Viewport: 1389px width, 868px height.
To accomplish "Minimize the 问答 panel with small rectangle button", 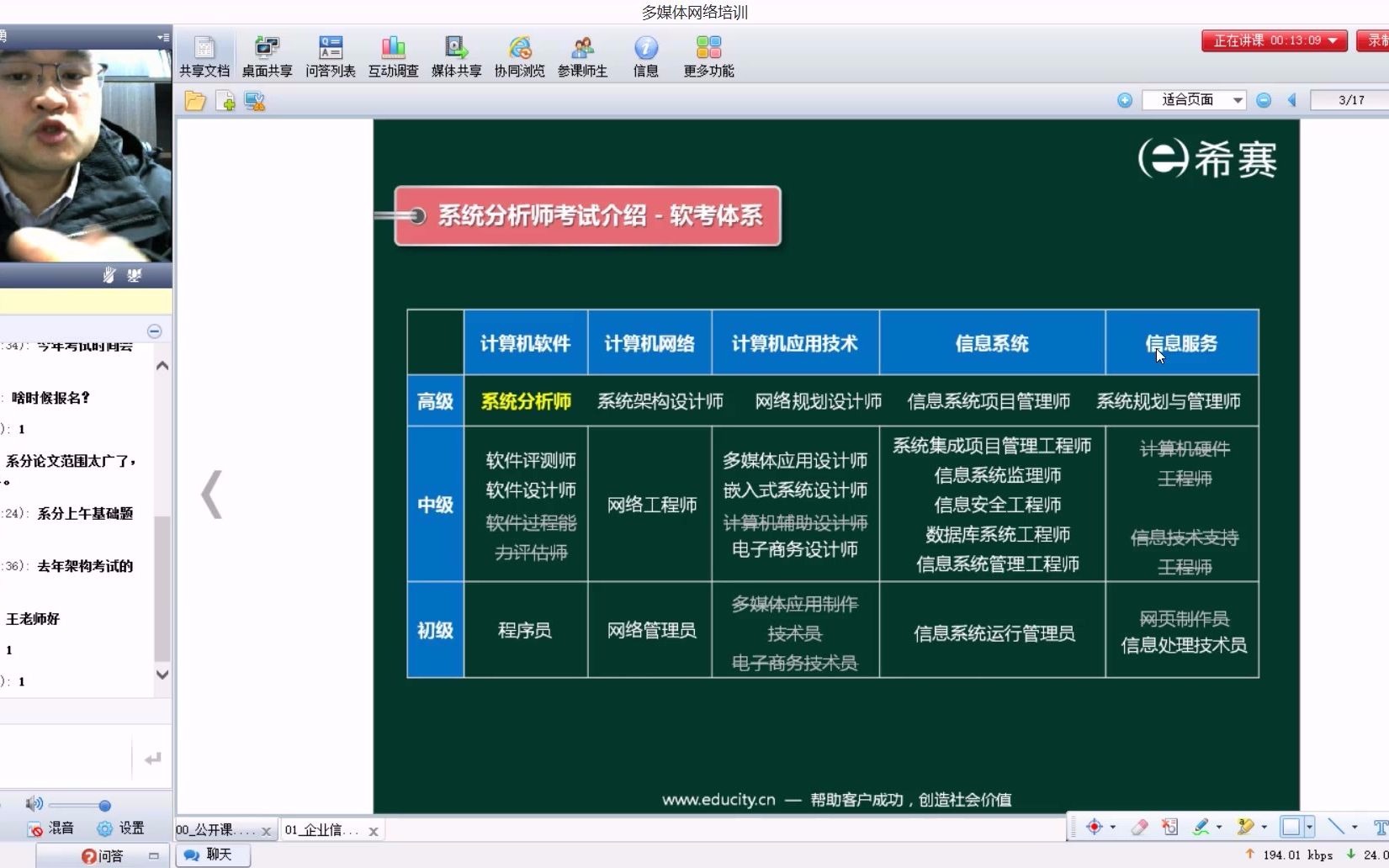I will pos(153,856).
